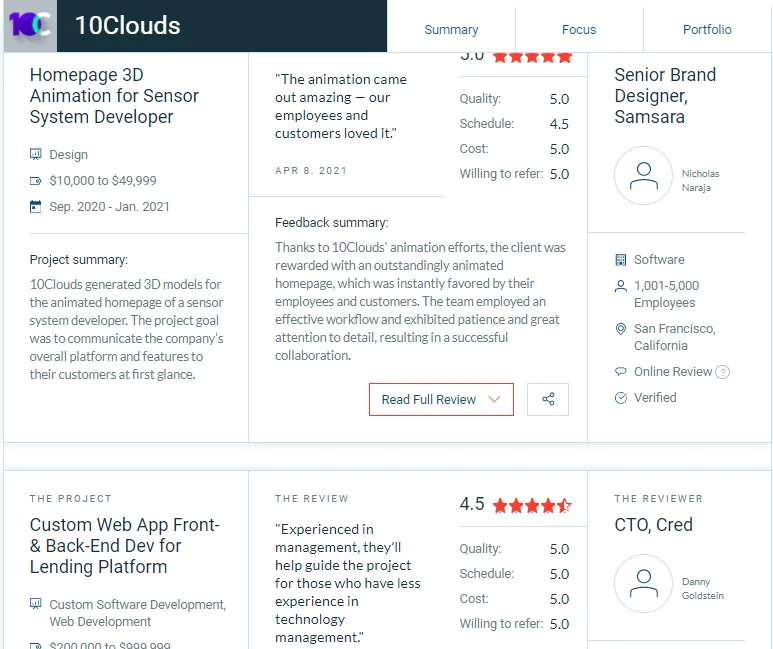Screen dimensions: 773x649
Task: Click the San Francisco location pin icon
Action: (x=621, y=329)
